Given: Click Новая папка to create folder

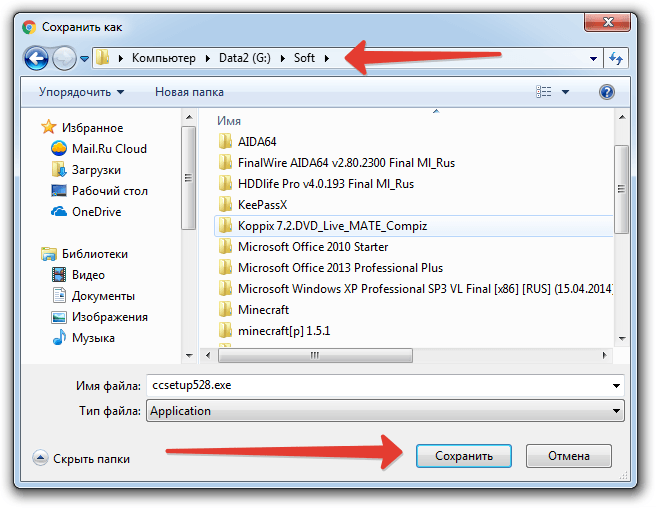Looking at the screenshot, I should point(189,92).
